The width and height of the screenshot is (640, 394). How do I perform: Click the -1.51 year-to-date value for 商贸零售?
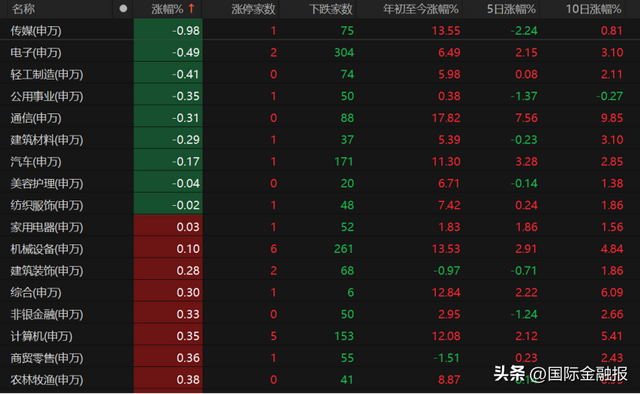(x=447, y=358)
